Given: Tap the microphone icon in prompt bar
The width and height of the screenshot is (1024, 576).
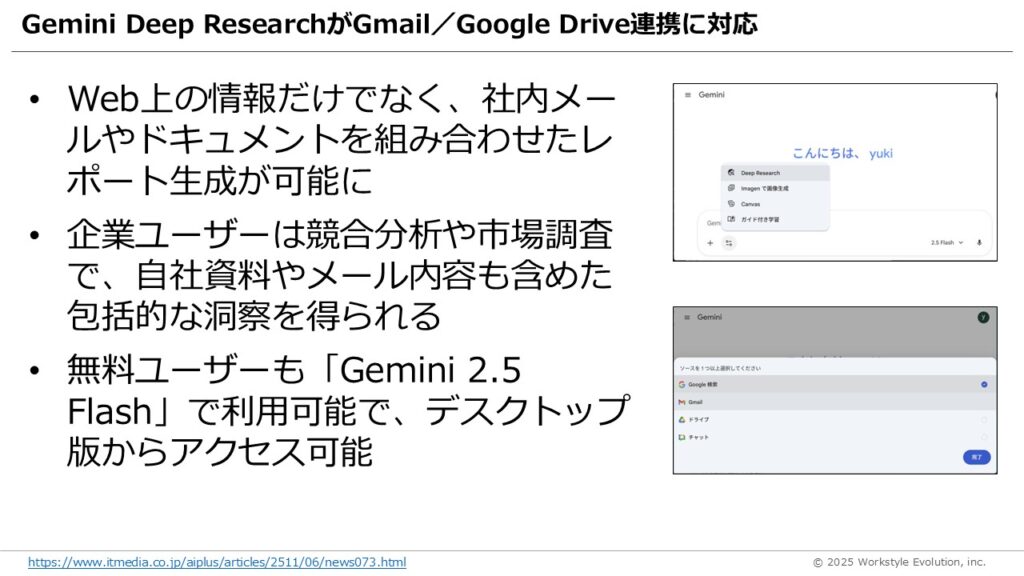Looking at the screenshot, I should [x=979, y=243].
